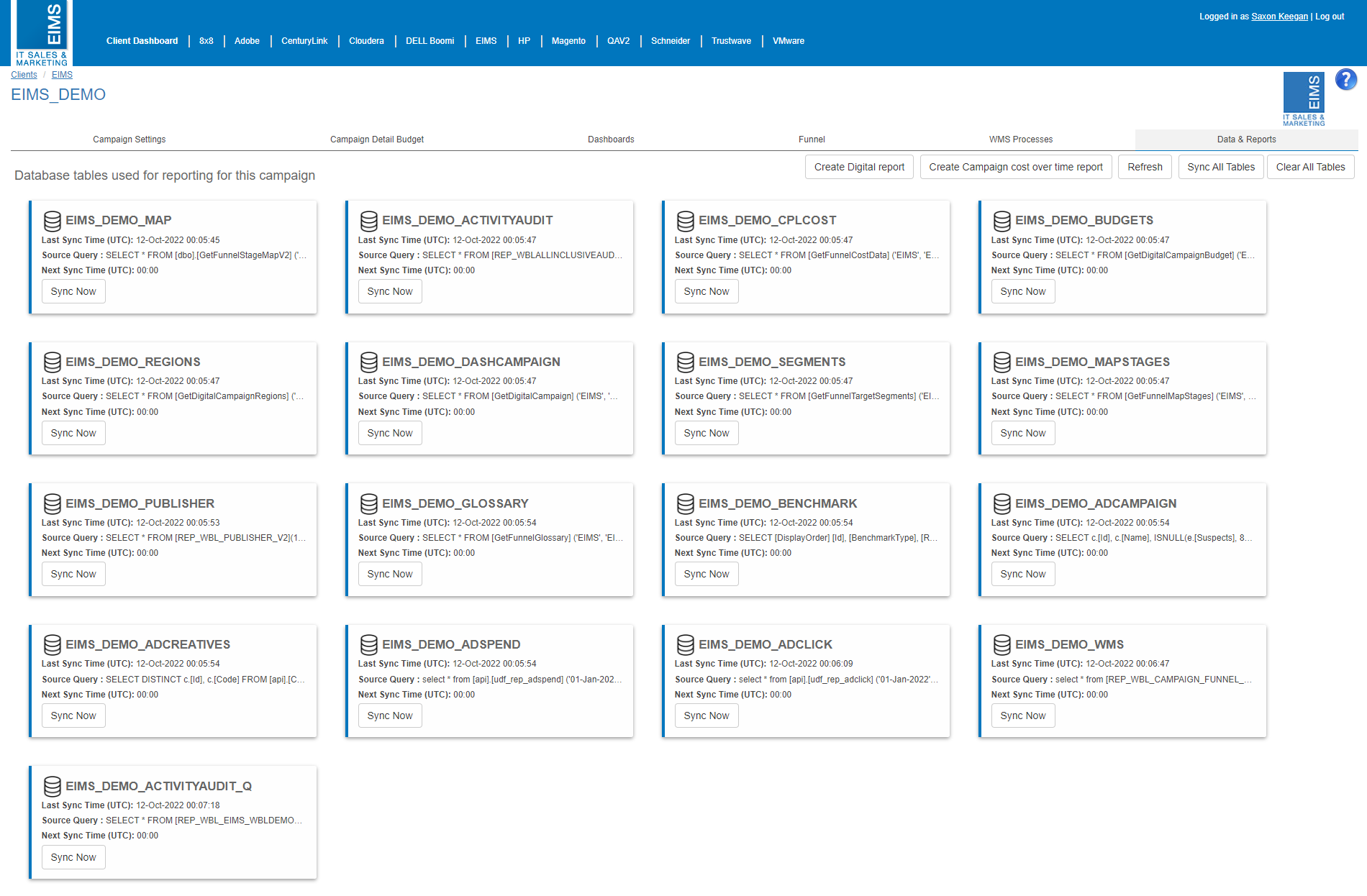
Task: Click the blue help question mark icon
Action: coord(1345,79)
